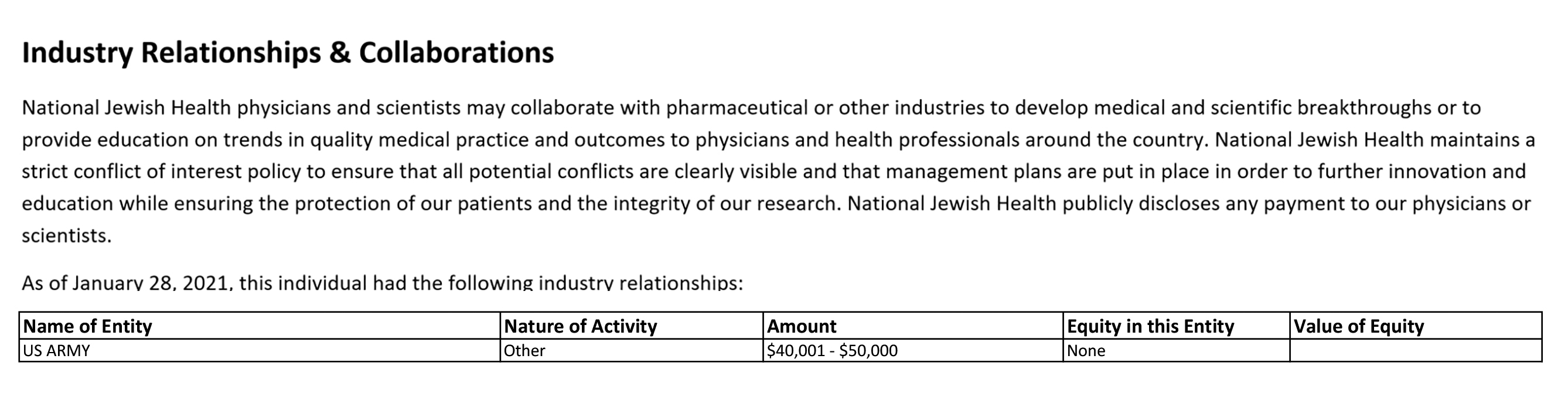
Task: Click the empty Value of Equity cell
Action: 1416,350
